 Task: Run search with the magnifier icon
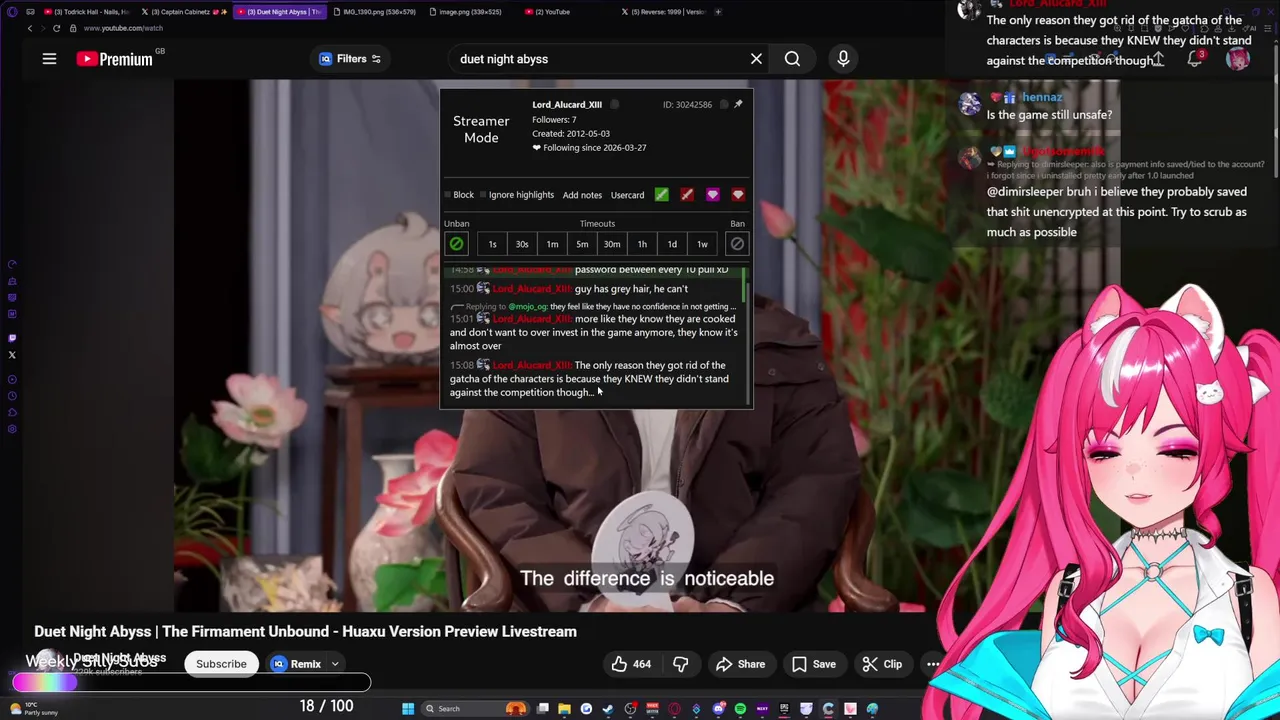[x=792, y=59]
